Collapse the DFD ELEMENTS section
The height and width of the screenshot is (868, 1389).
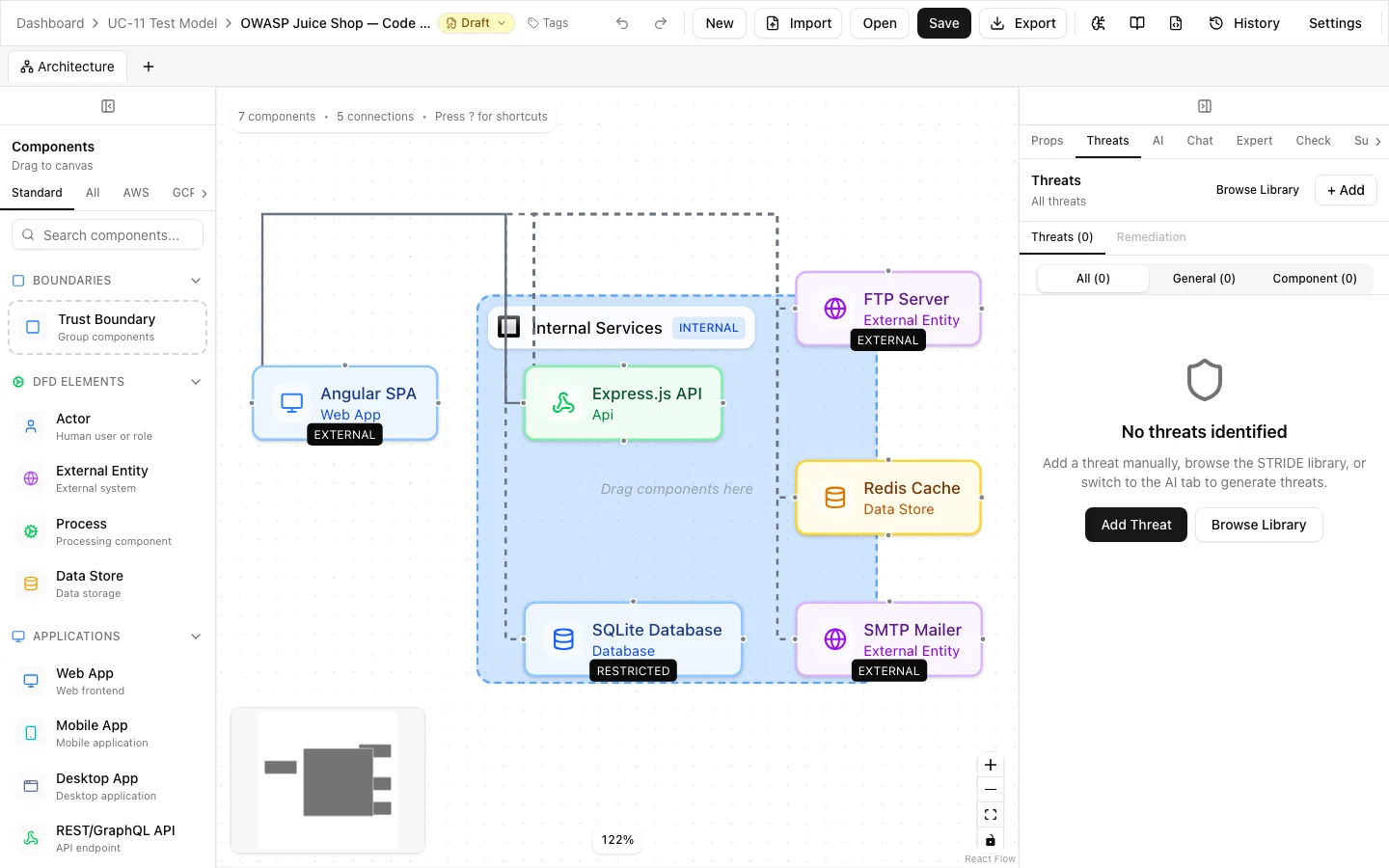[x=196, y=382]
